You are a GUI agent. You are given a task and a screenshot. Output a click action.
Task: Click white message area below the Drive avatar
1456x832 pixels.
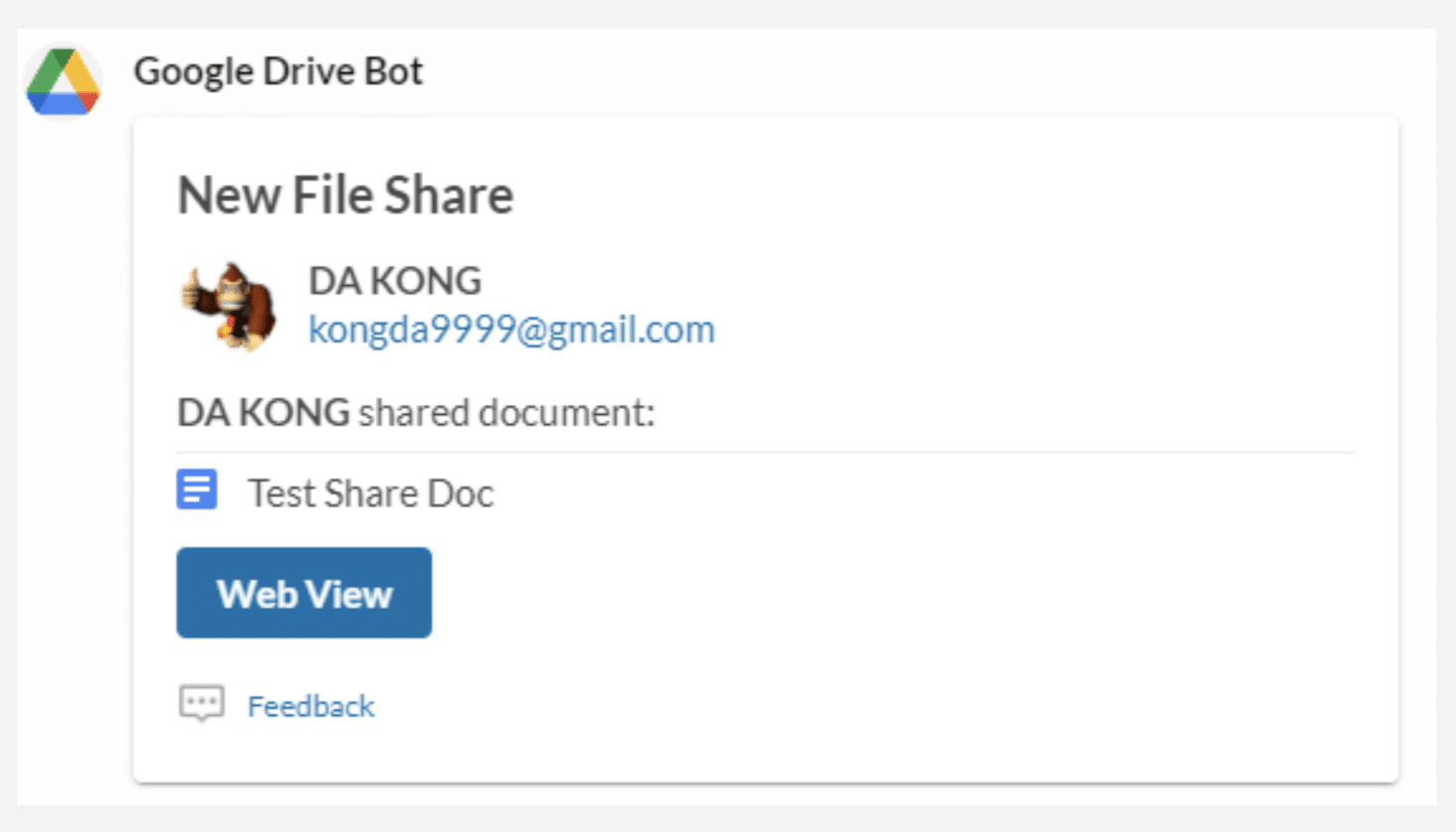(72, 447)
